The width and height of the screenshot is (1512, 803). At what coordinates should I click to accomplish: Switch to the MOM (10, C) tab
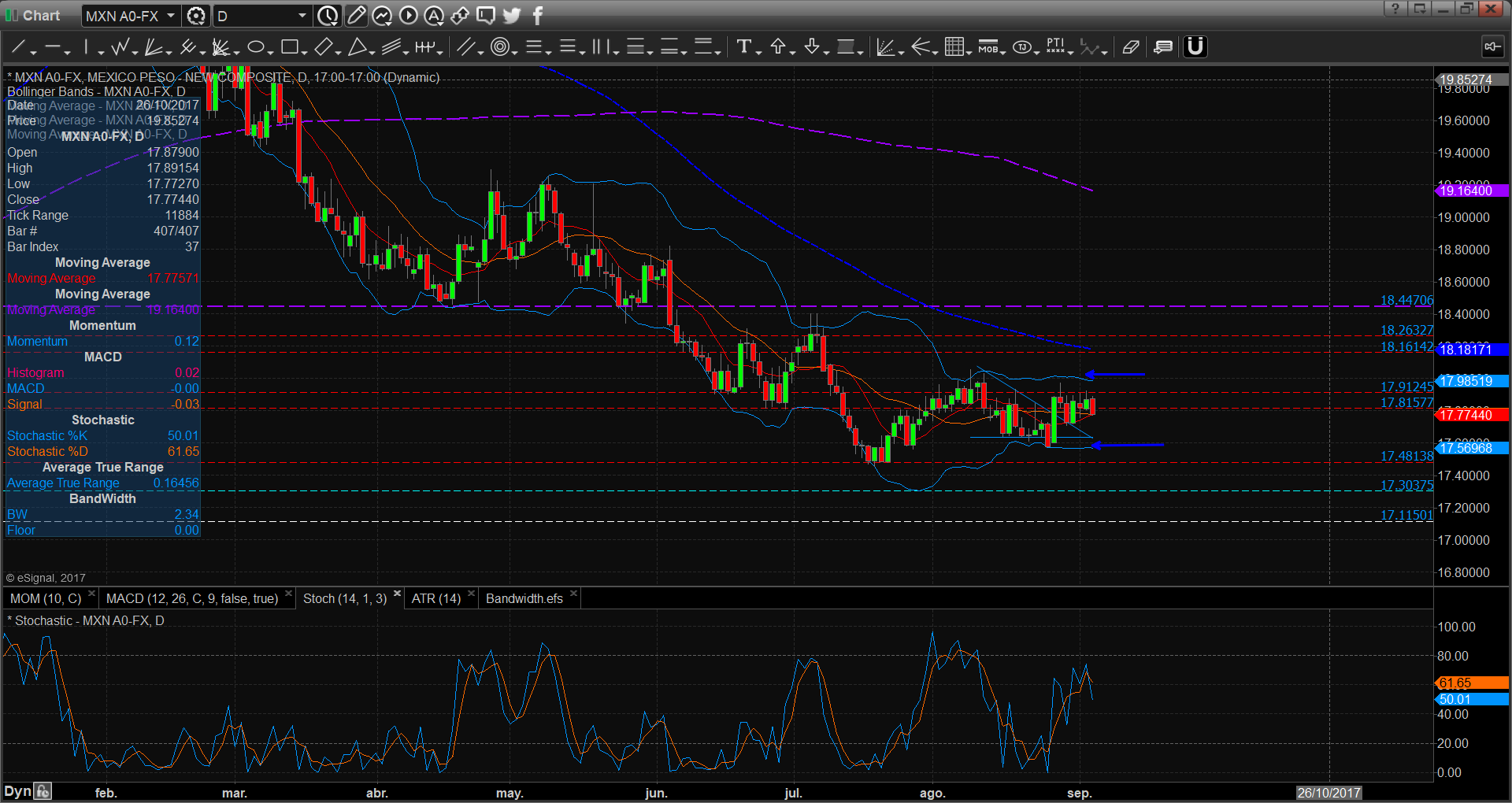tap(46, 598)
